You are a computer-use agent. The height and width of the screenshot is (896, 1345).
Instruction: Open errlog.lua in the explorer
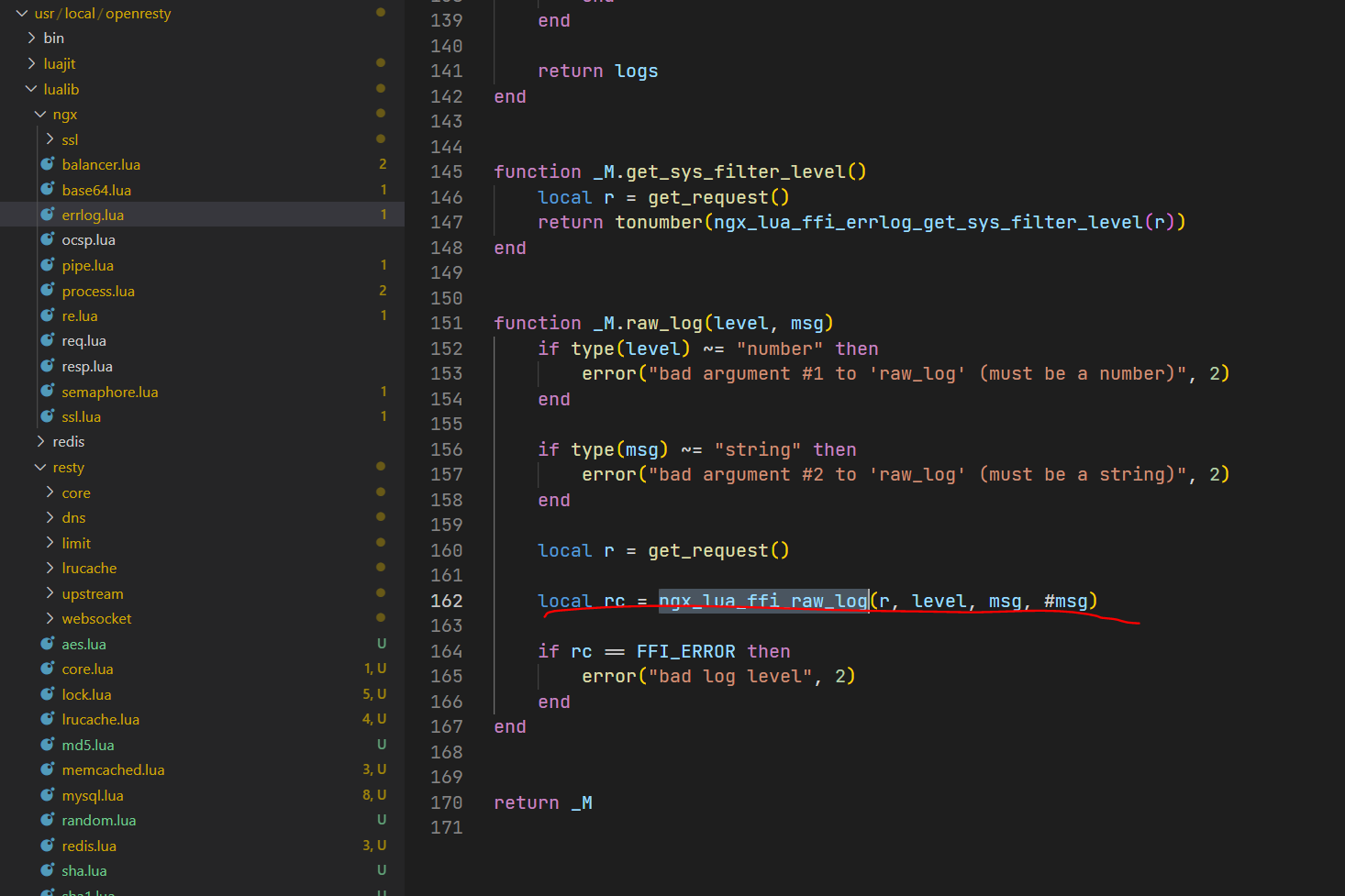coord(202,215)
